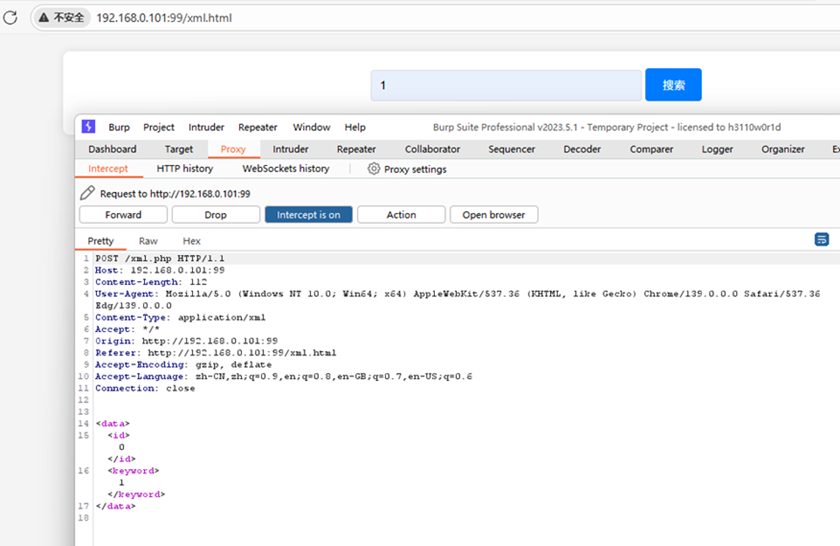
Task: Click the insecure site warning badge
Action: pyautogui.click(x=62, y=18)
